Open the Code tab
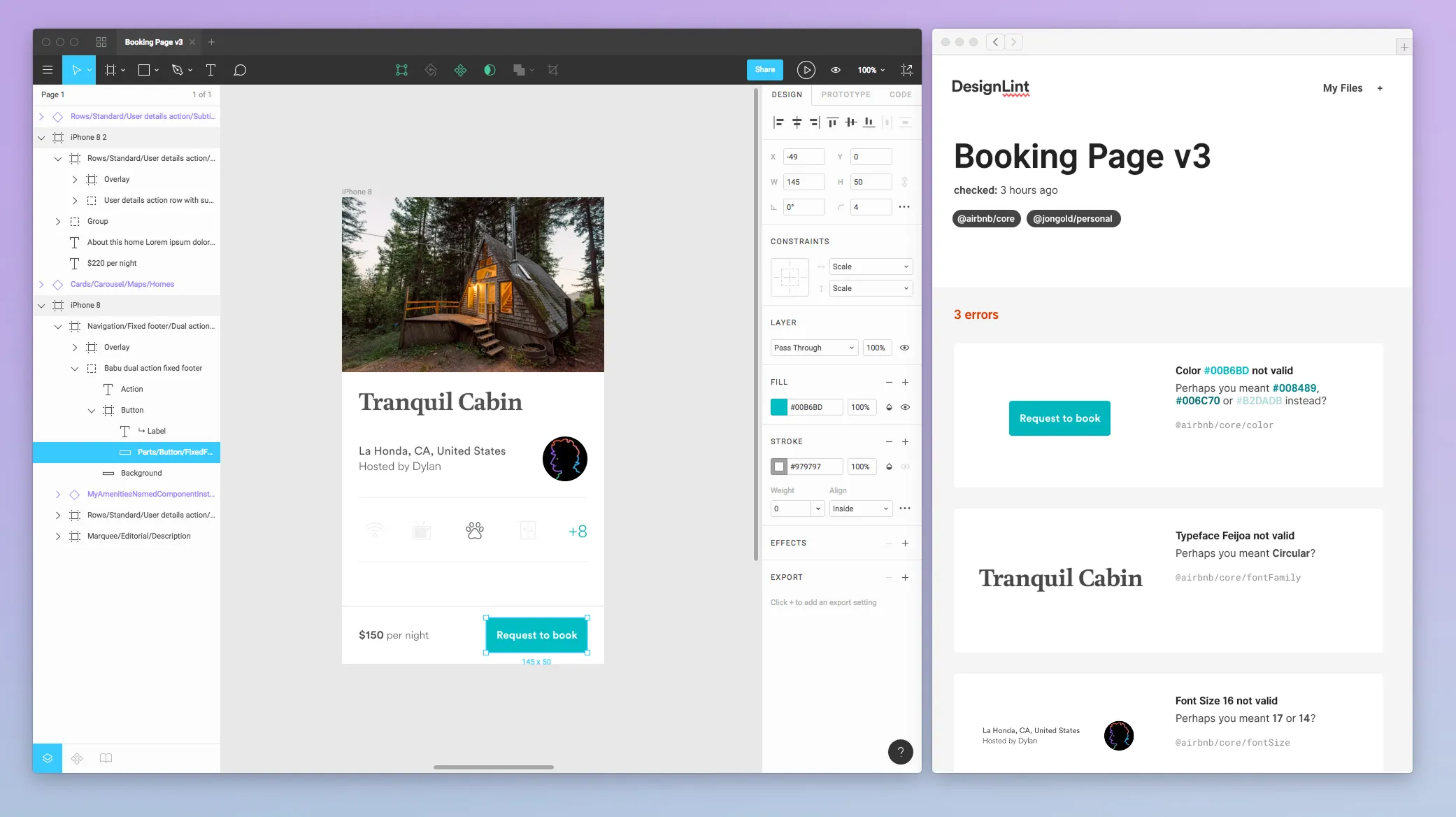The width and height of the screenshot is (1456, 817). pyautogui.click(x=900, y=94)
